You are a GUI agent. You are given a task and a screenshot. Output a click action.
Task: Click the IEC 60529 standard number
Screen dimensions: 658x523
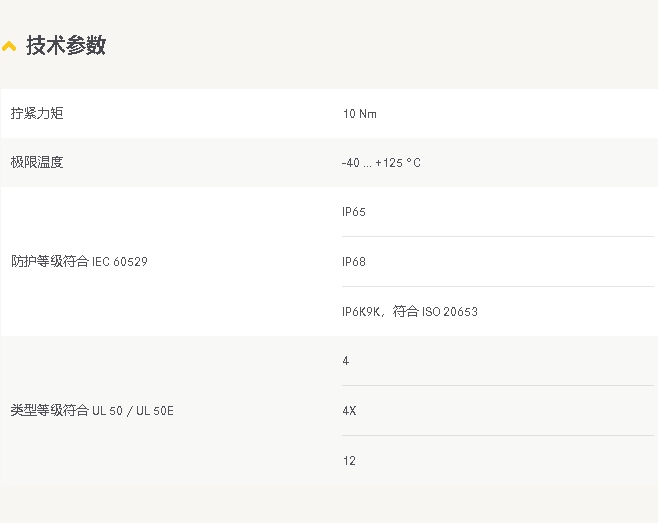[120, 262]
